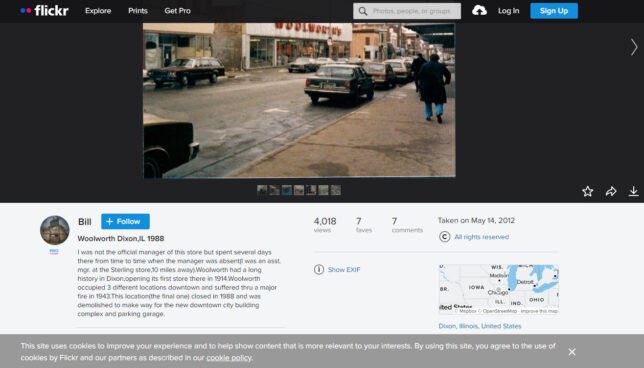Open the location map preview

(499, 289)
